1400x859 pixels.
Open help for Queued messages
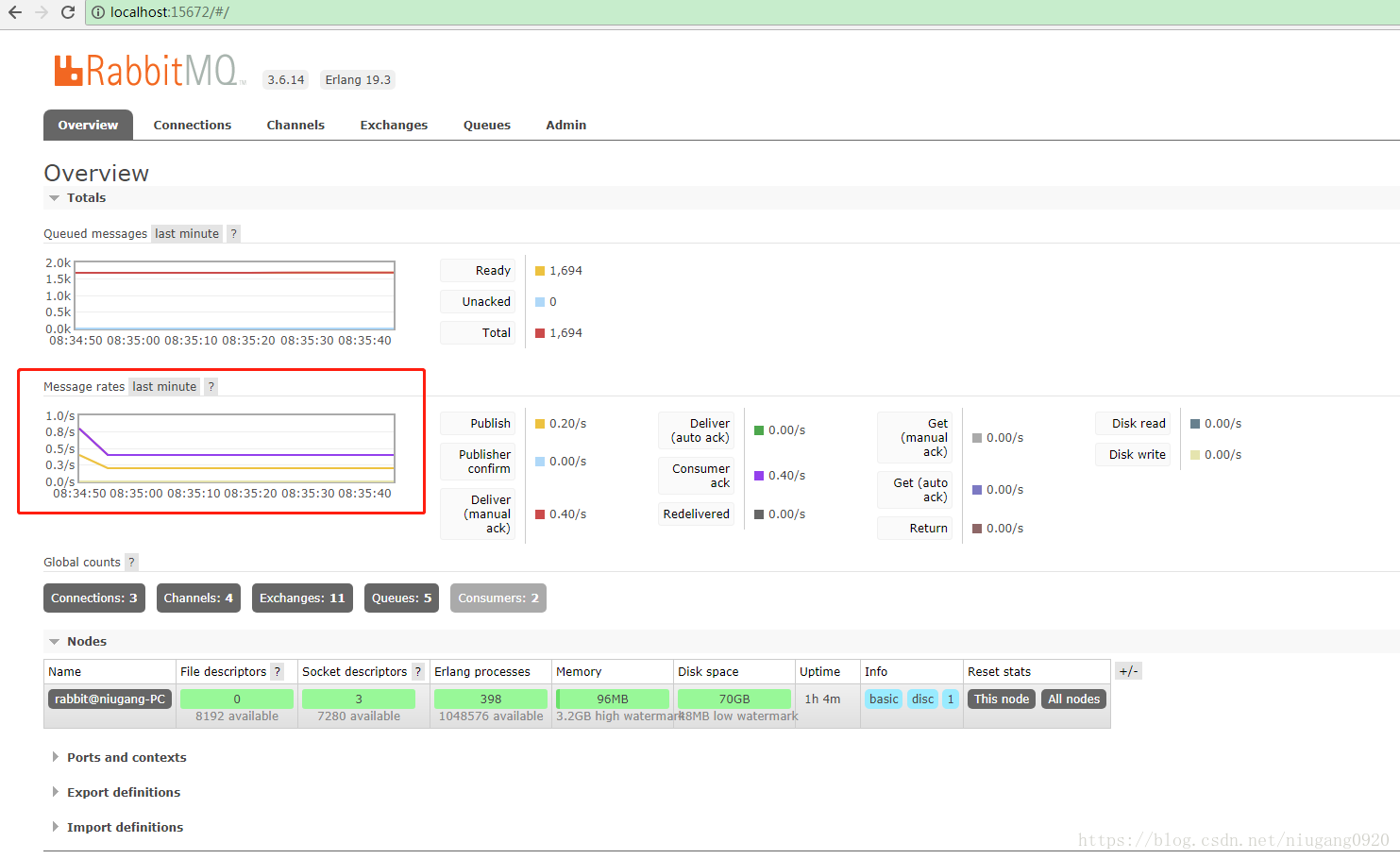233,234
